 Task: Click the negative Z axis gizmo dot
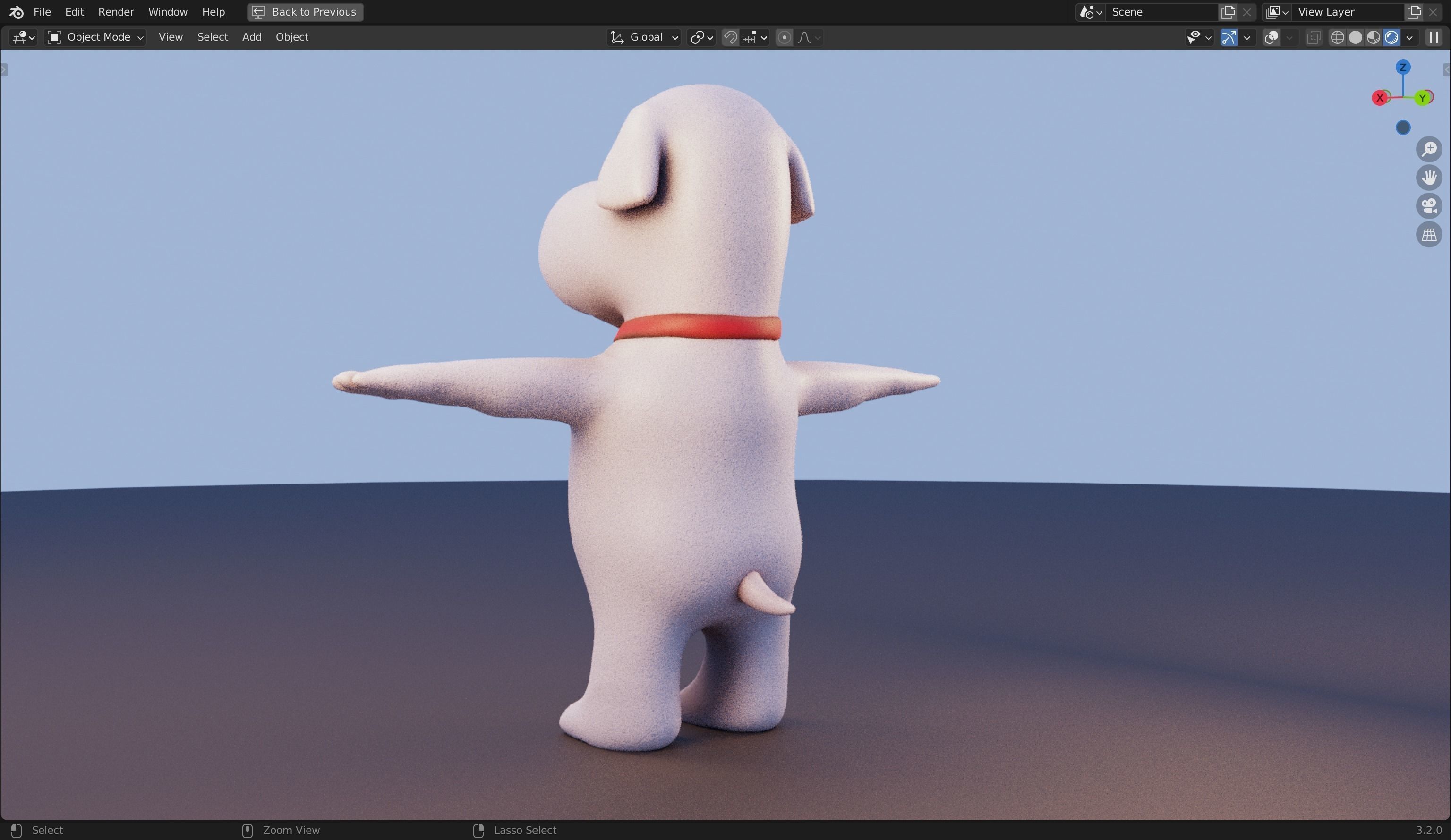[1403, 127]
